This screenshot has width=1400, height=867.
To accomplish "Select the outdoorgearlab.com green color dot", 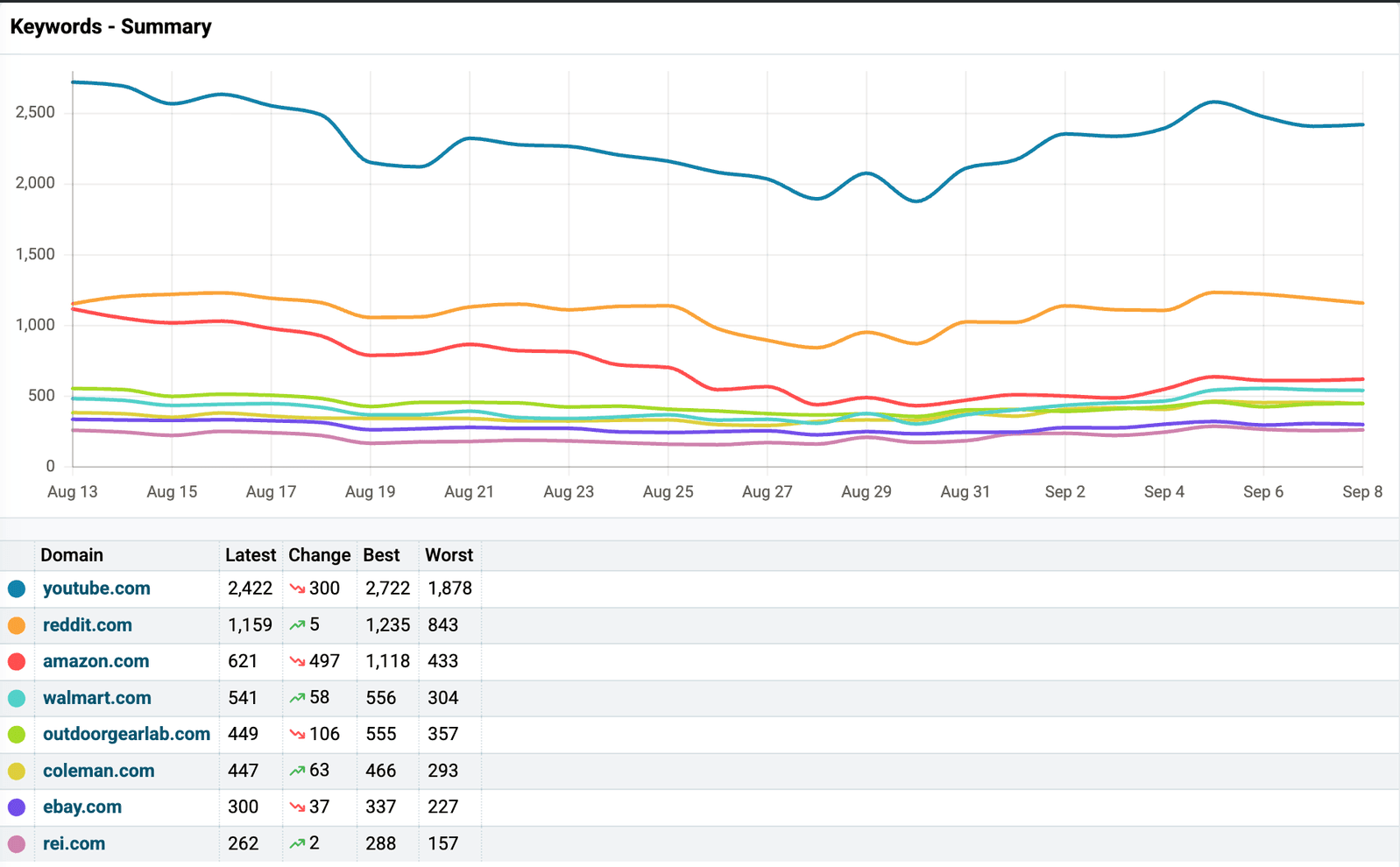I will (17, 734).
